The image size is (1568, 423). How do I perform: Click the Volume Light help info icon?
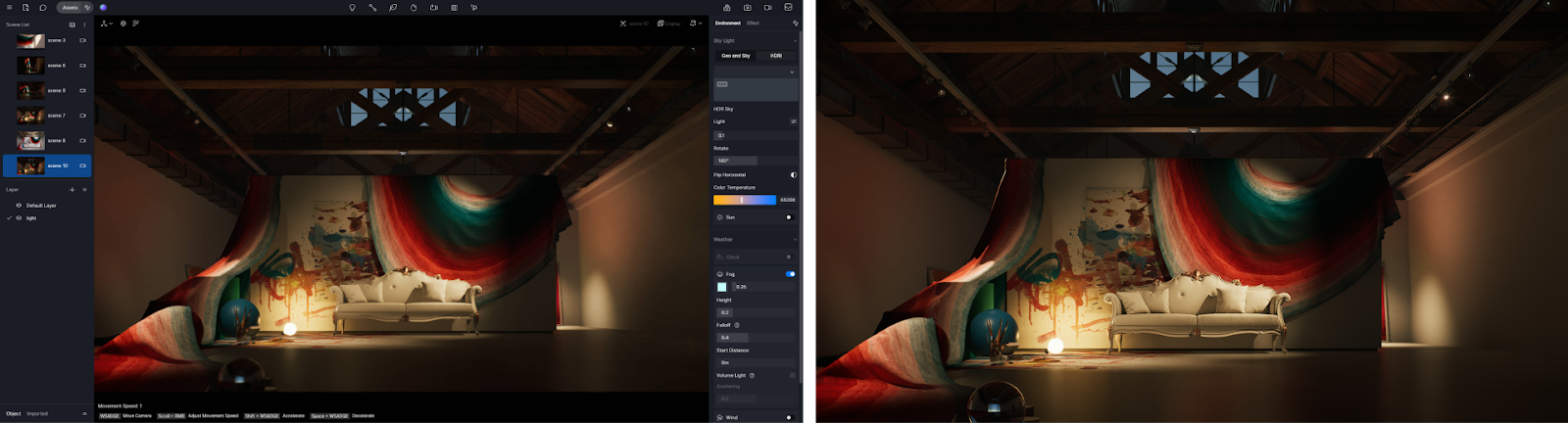point(752,375)
